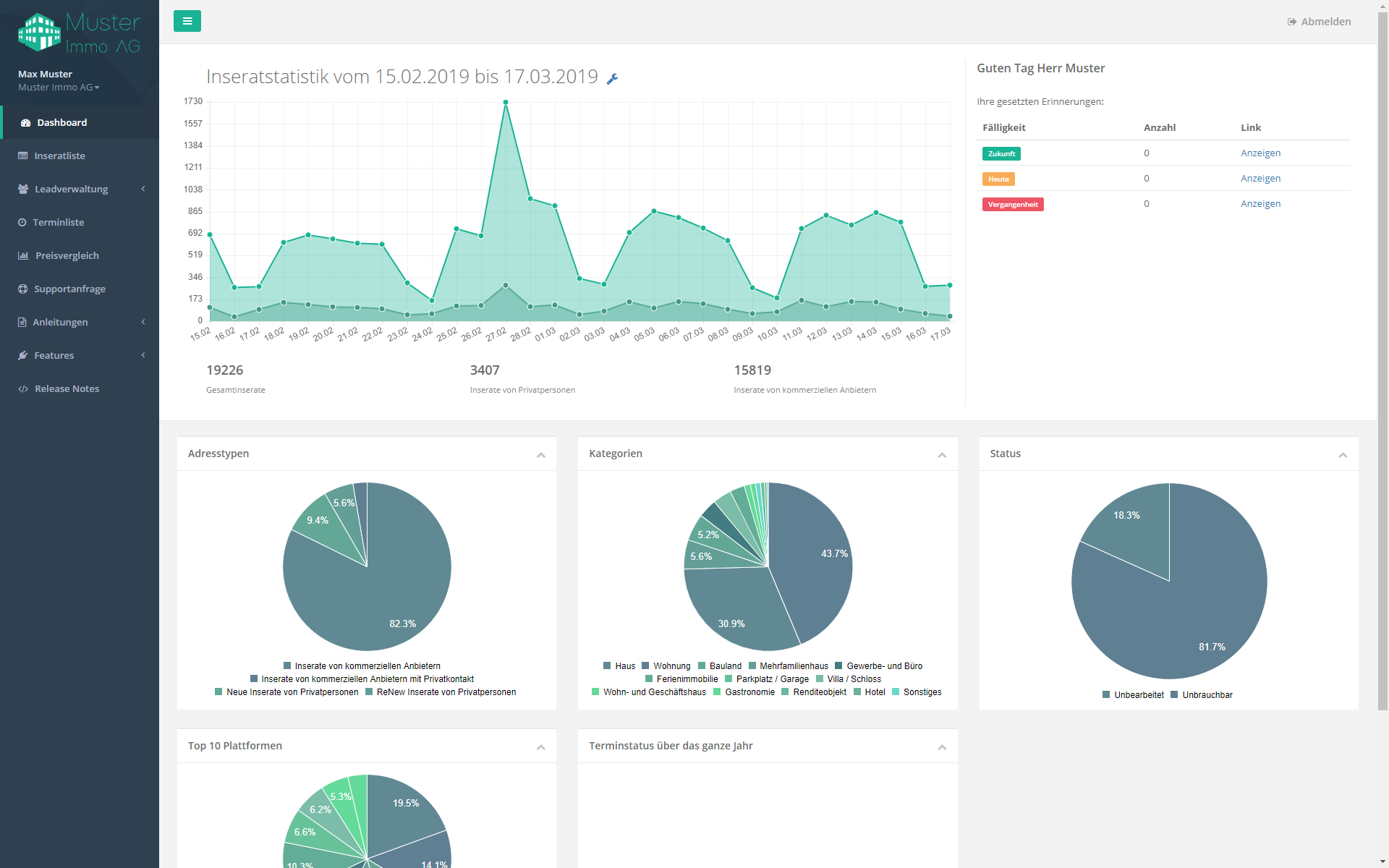Click the wrench icon beside Inseratstatistik title
Image resolution: width=1389 pixels, height=868 pixels.
click(612, 79)
